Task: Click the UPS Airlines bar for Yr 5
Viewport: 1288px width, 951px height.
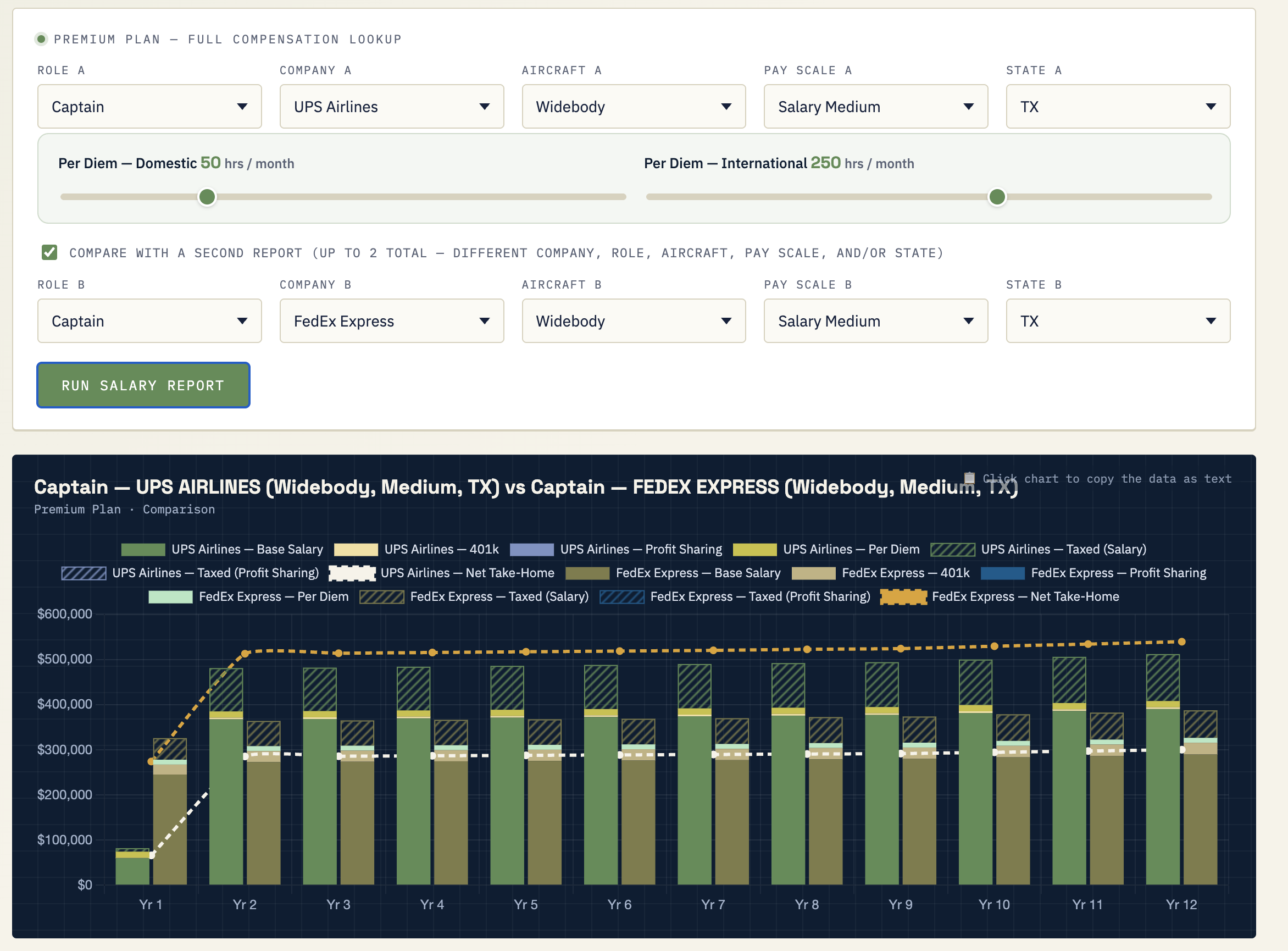Action: [x=507, y=775]
